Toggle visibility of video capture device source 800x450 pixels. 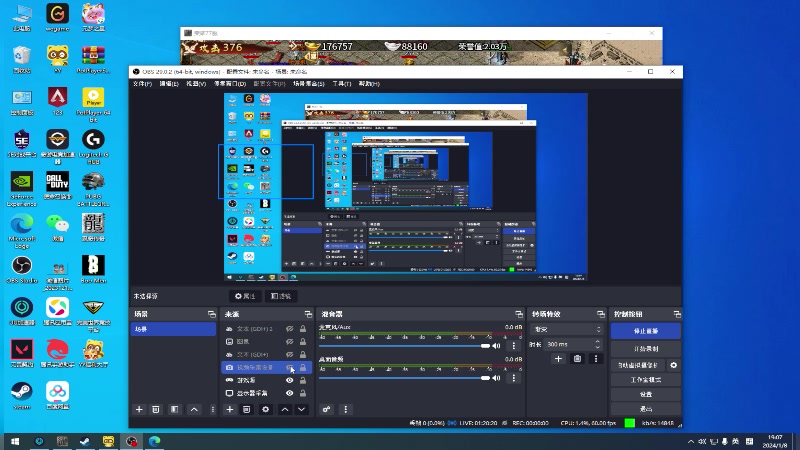[289, 367]
